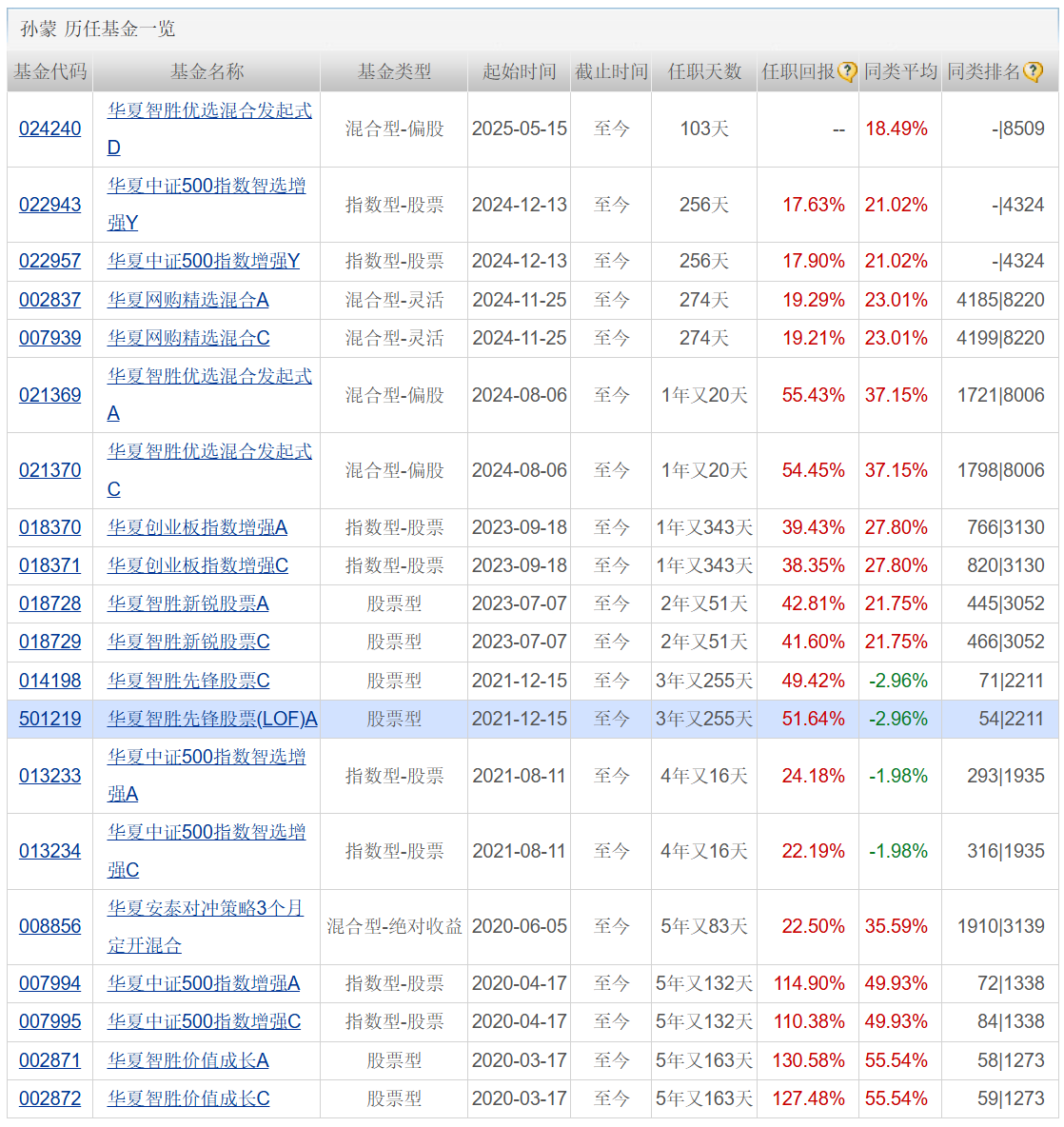
Task: Click the 基金代码 column header
Action: coord(49,72)
